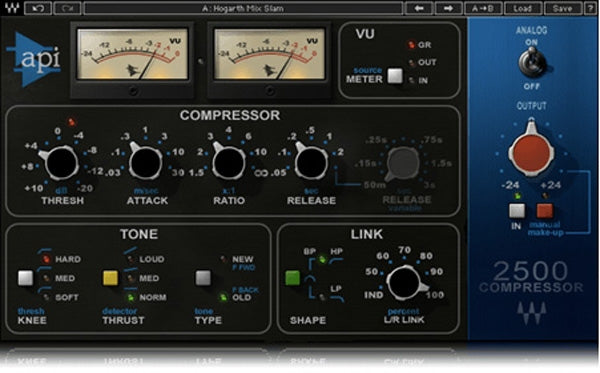Click the -24 output label
Image resolution: width=600 pixels, height=373 pixels.
pos(510,185)
